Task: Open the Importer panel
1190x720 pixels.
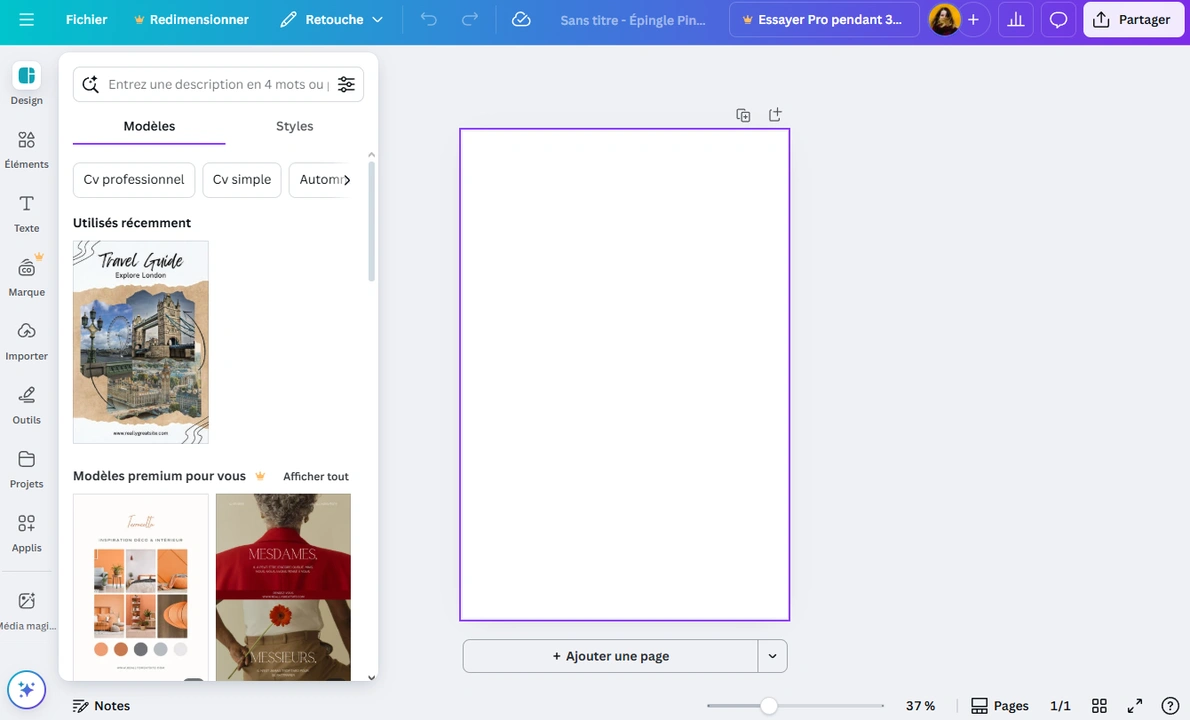Action: pyautogui.click(x=26, y=340)
